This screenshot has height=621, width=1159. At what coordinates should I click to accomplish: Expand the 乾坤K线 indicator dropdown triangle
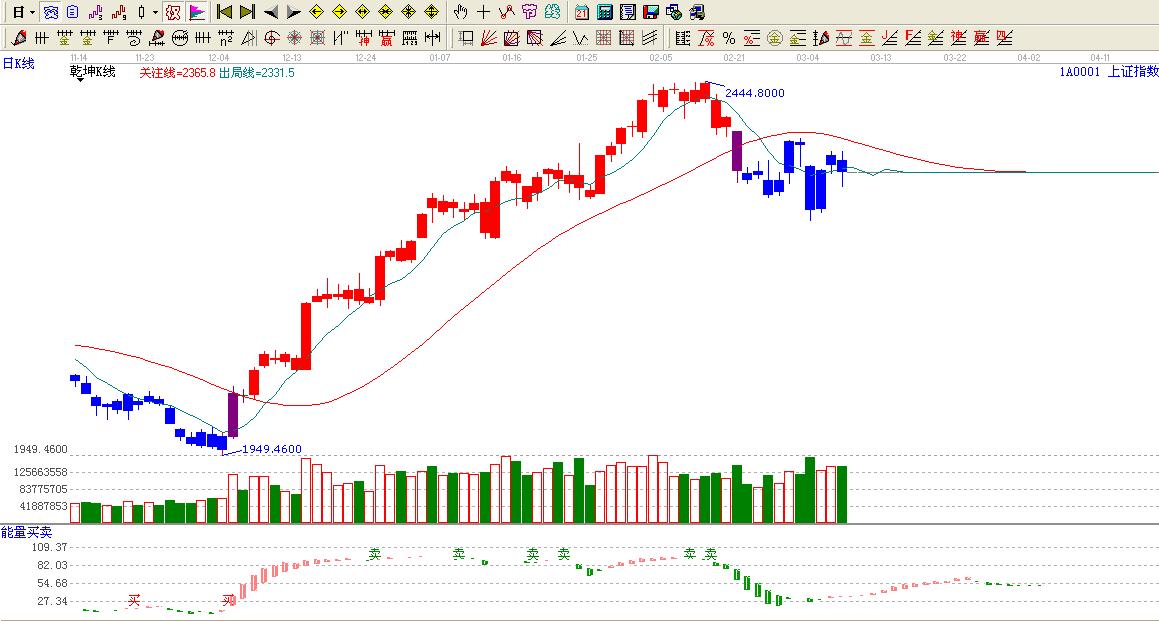tap(78, 80)
